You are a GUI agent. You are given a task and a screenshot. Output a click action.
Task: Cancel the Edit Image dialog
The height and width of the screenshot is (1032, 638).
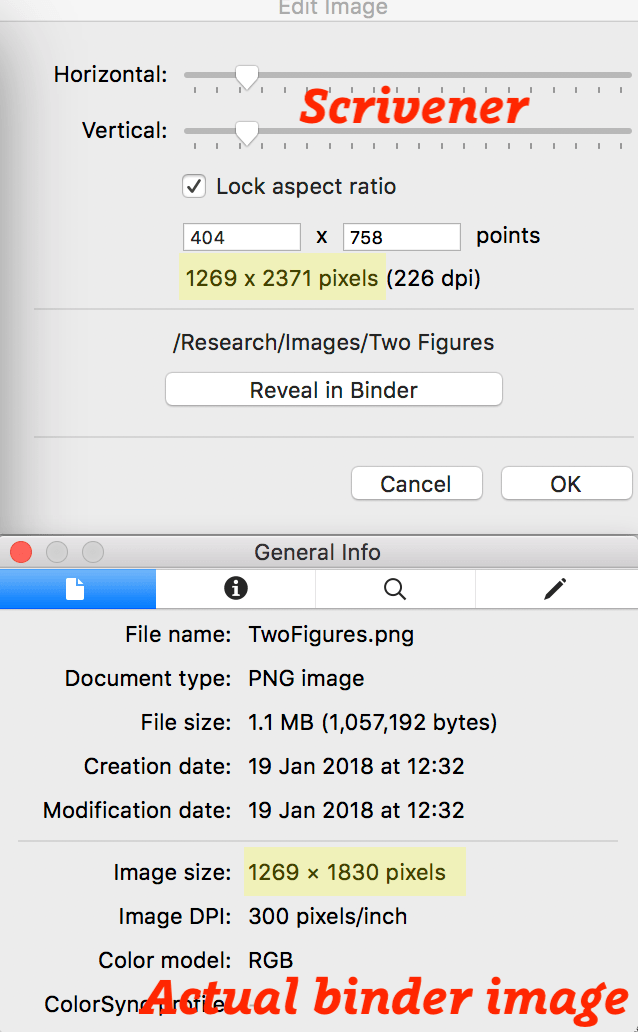click(x=417, y=484)
